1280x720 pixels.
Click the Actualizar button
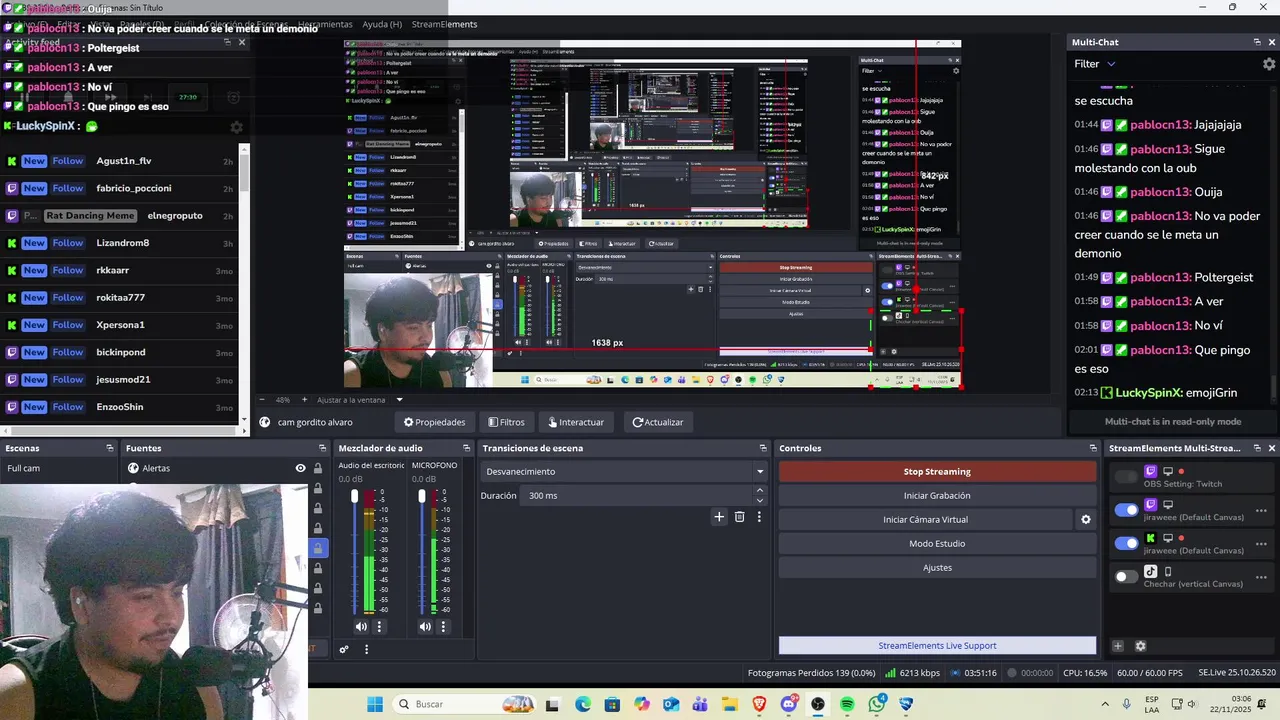tap(658, 422)
